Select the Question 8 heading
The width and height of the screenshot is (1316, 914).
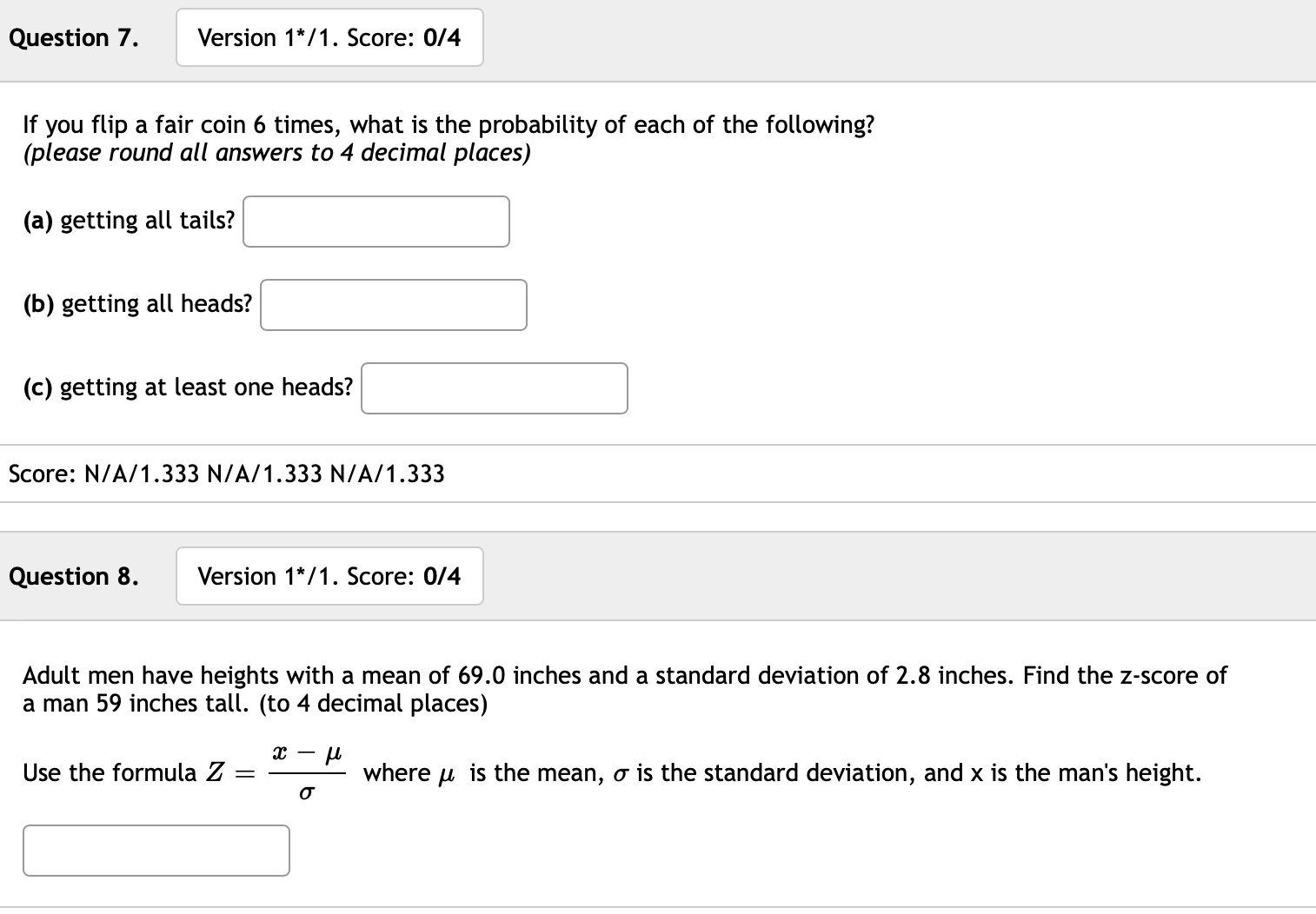click(x=73, y=576)
